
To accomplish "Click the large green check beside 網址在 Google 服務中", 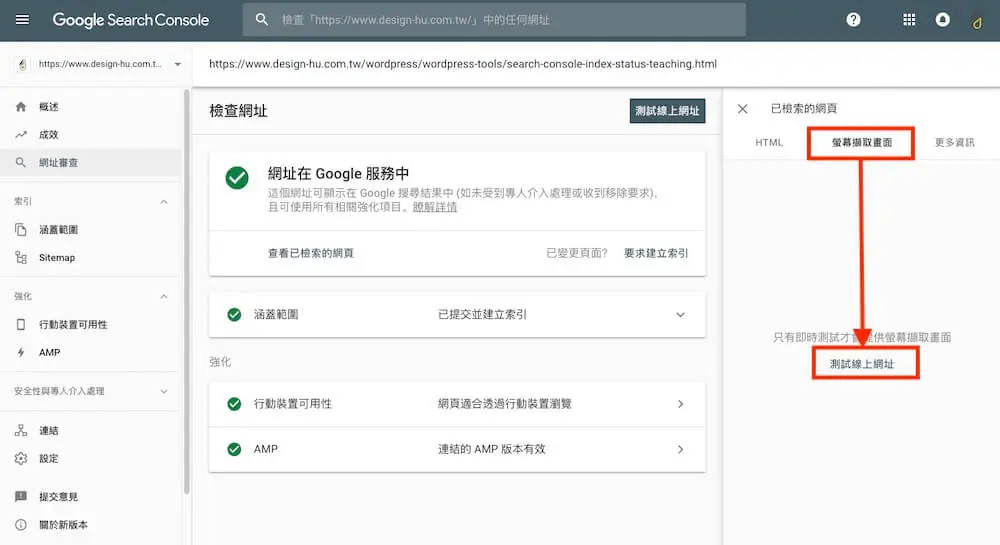I will tap(237, 178).
